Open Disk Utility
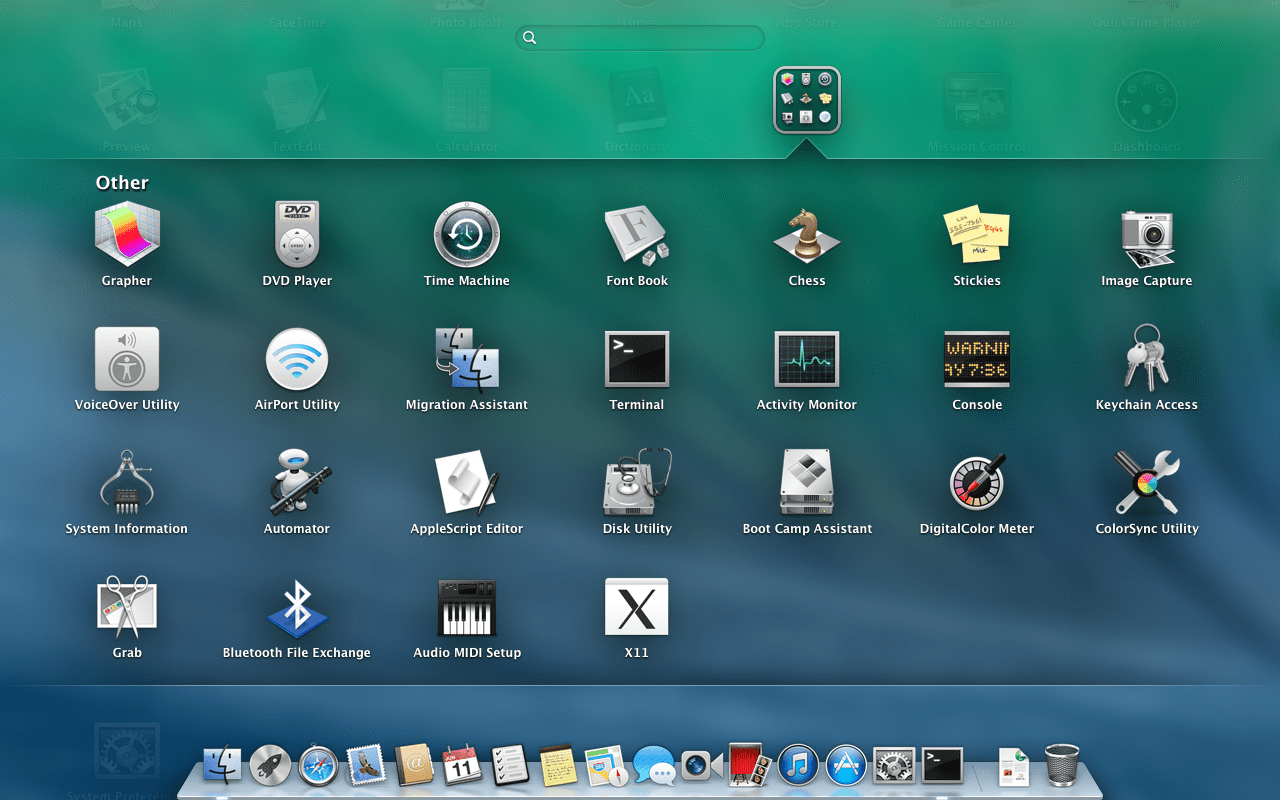Screen dimensions: 1280x800 point(637,483)
